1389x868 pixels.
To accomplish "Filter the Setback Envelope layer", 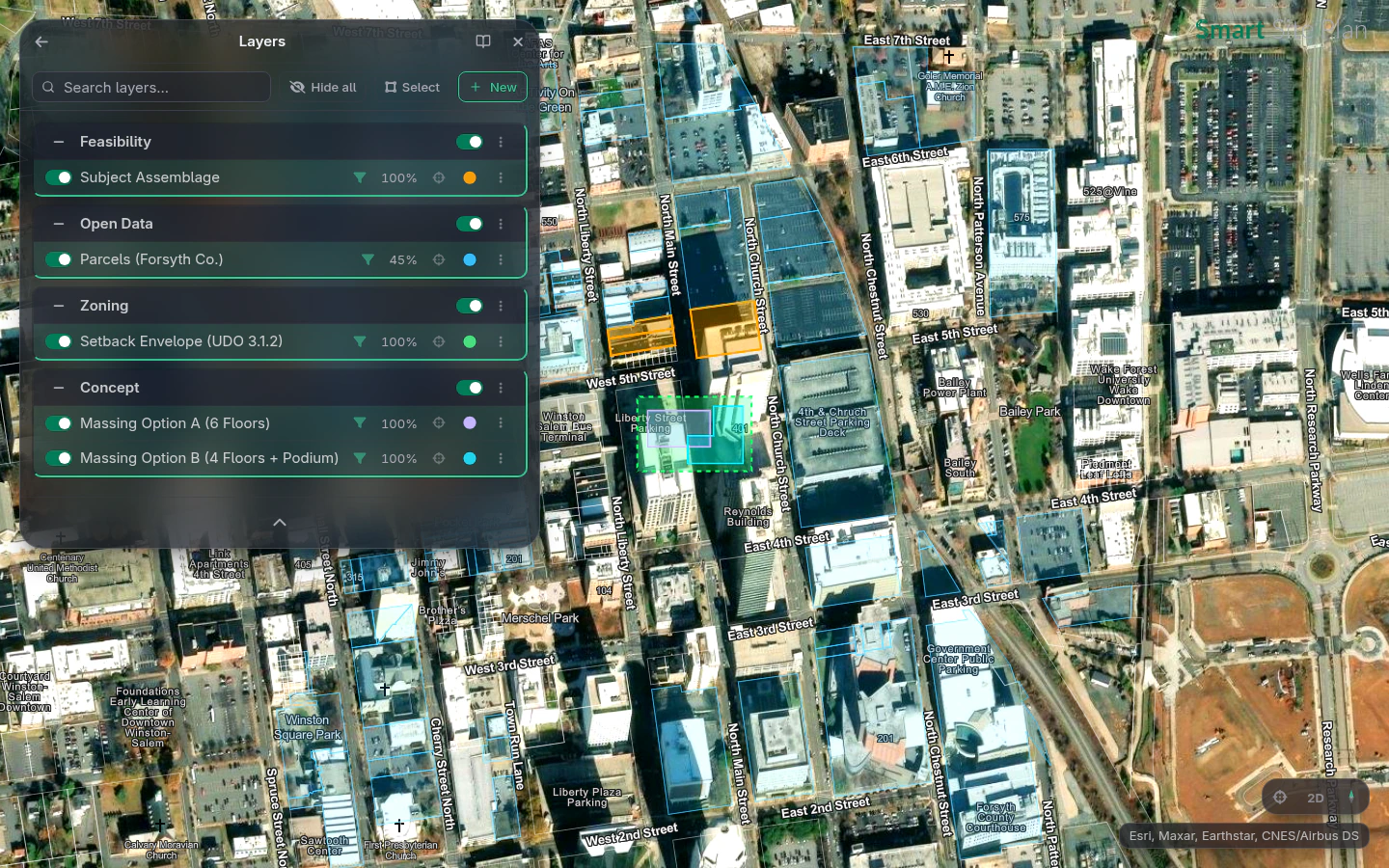I will pos(360,341).
